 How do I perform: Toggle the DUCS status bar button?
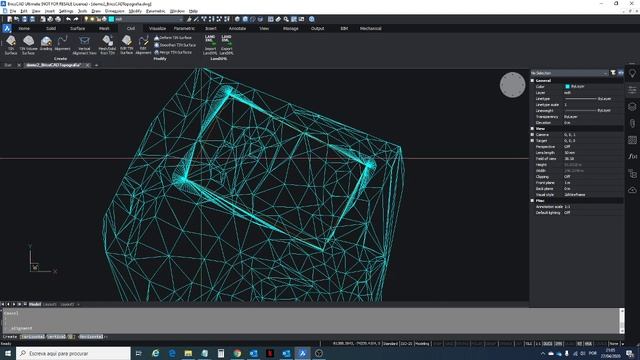coord(548,344)
